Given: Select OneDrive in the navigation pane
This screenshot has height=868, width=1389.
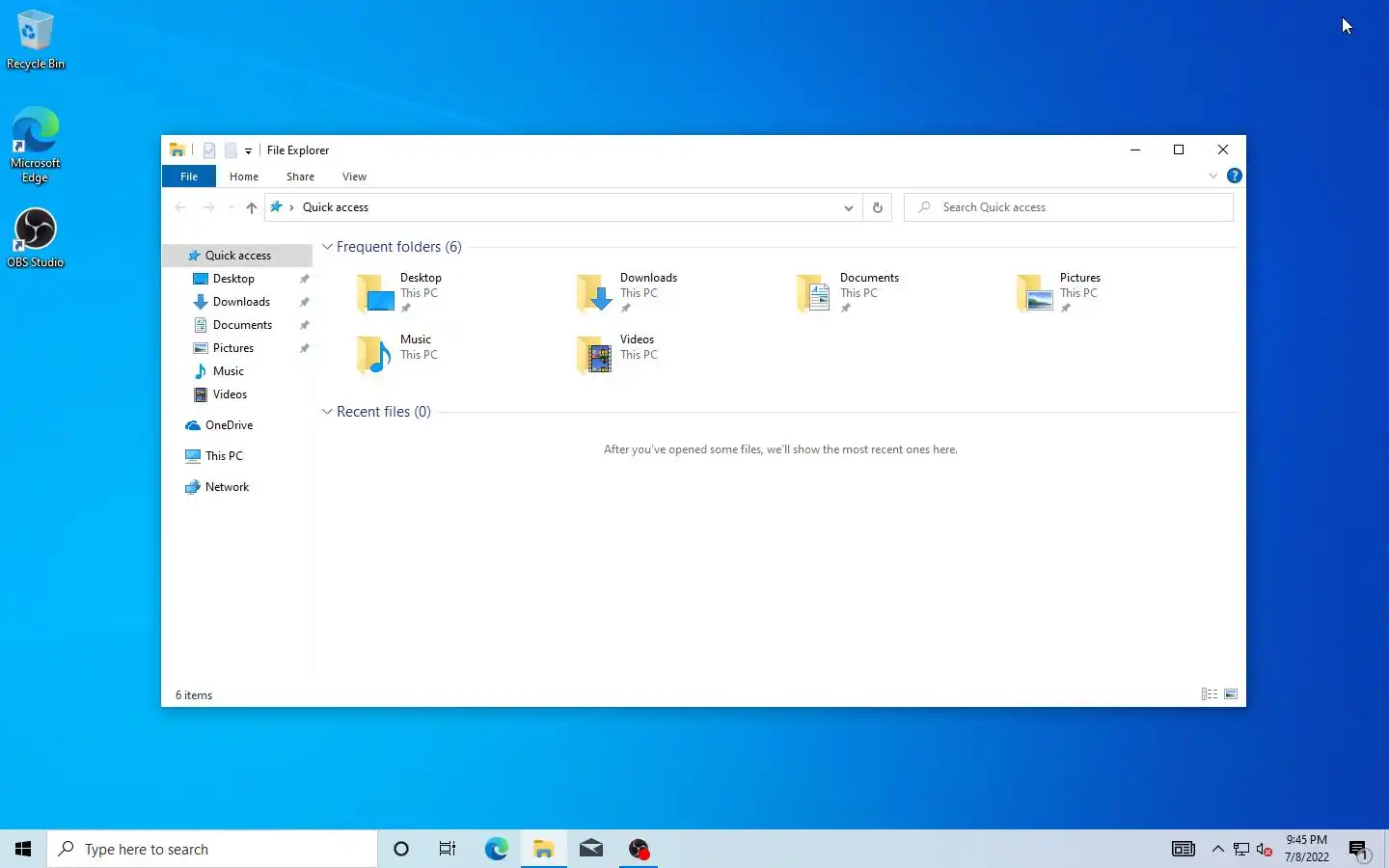Looking at the screenshot, I should 229,425.
